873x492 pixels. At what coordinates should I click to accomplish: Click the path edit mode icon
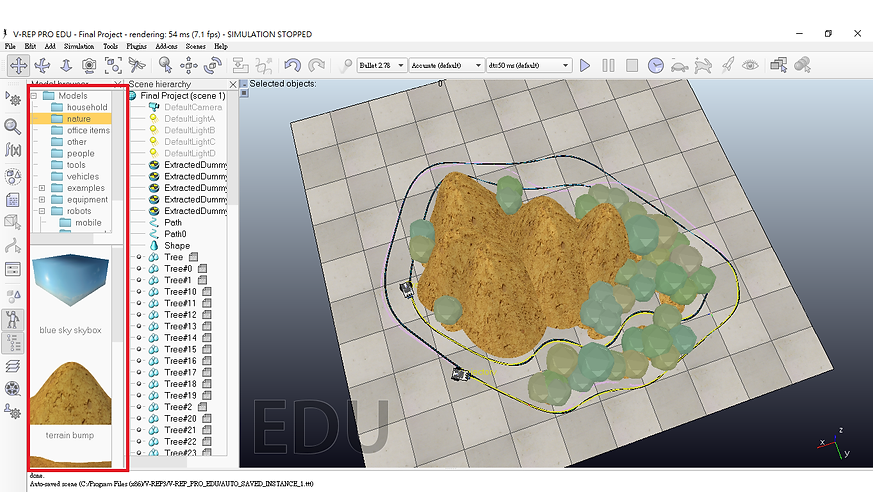pyautogui.click(x=13, y=246)
